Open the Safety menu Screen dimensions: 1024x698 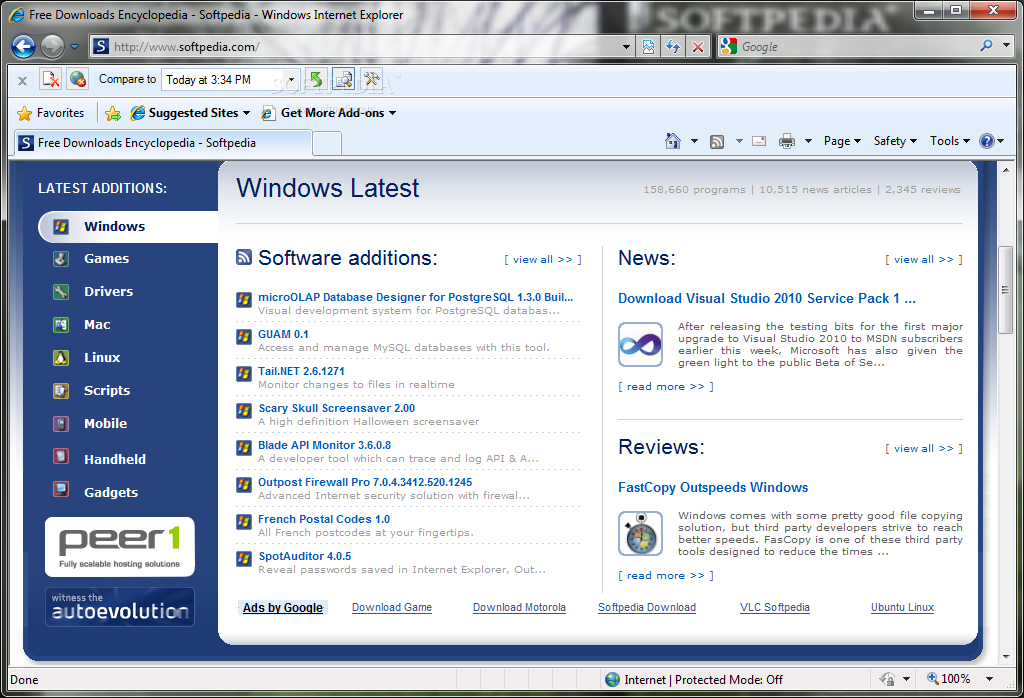click(x=895, y=141)
